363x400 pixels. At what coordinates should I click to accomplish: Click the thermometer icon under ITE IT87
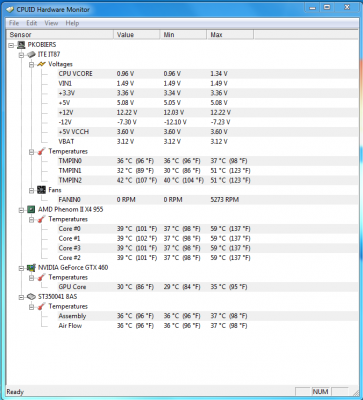[x=41, y=151]
